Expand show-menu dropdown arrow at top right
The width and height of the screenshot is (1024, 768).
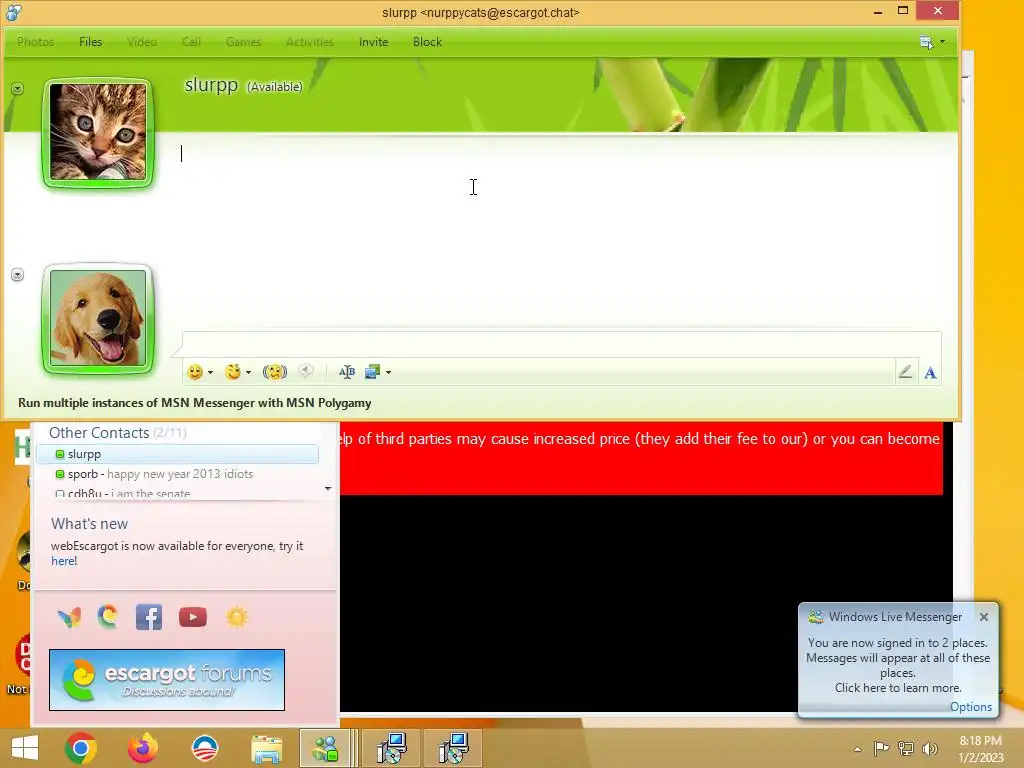click(942, 42)
